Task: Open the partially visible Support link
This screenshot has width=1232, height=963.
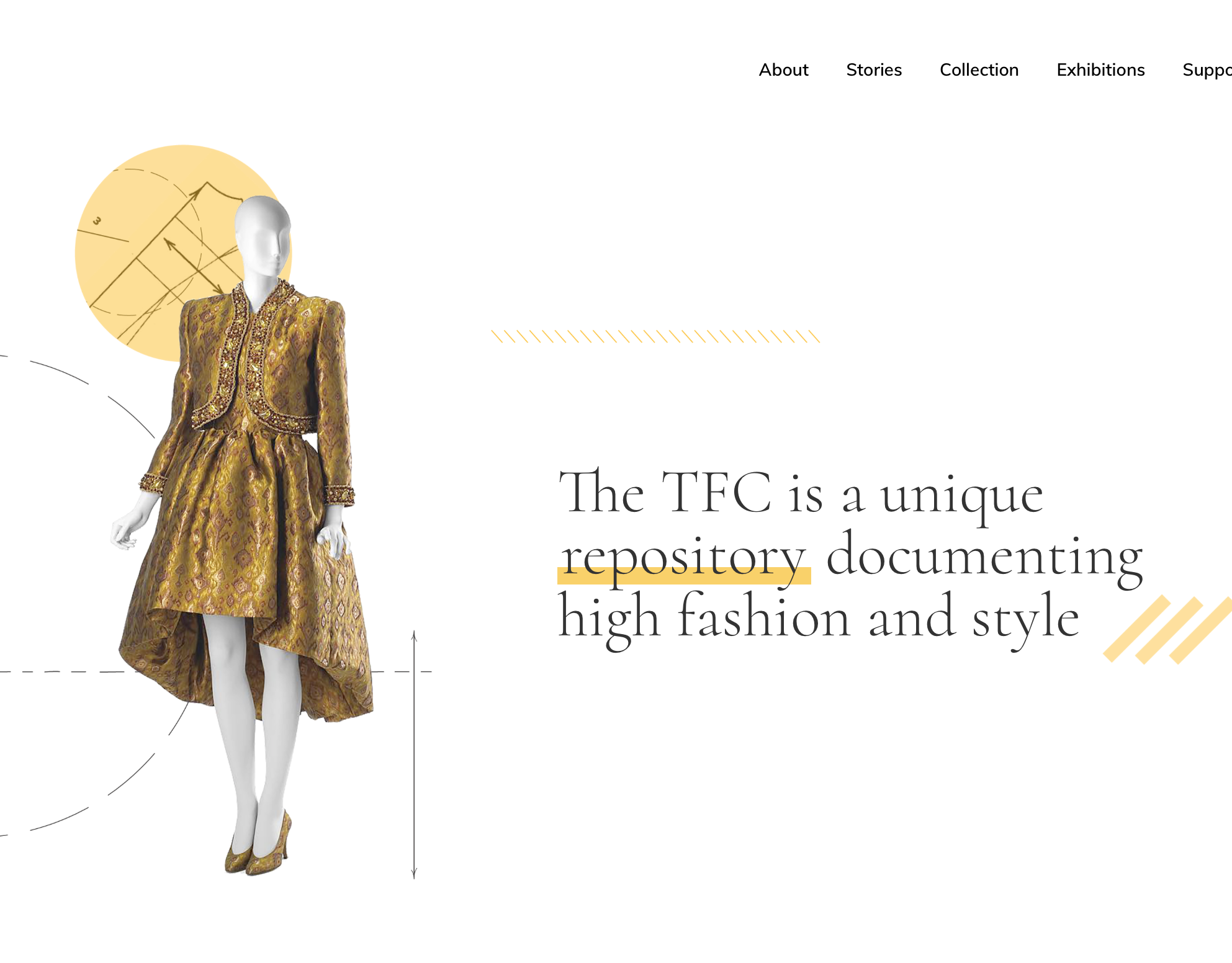Action: 1207,71
